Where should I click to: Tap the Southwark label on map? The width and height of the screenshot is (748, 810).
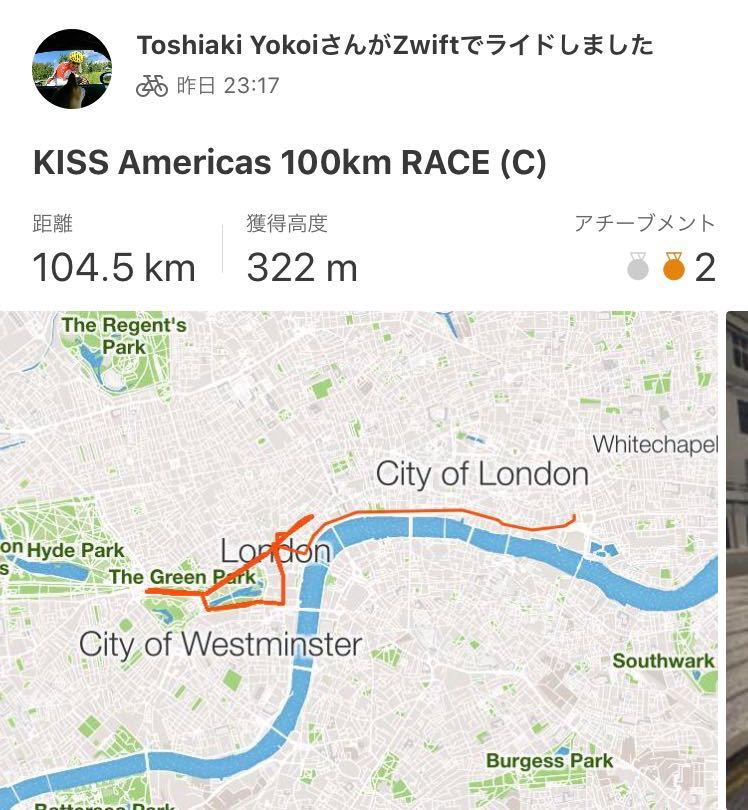(663, 661)
